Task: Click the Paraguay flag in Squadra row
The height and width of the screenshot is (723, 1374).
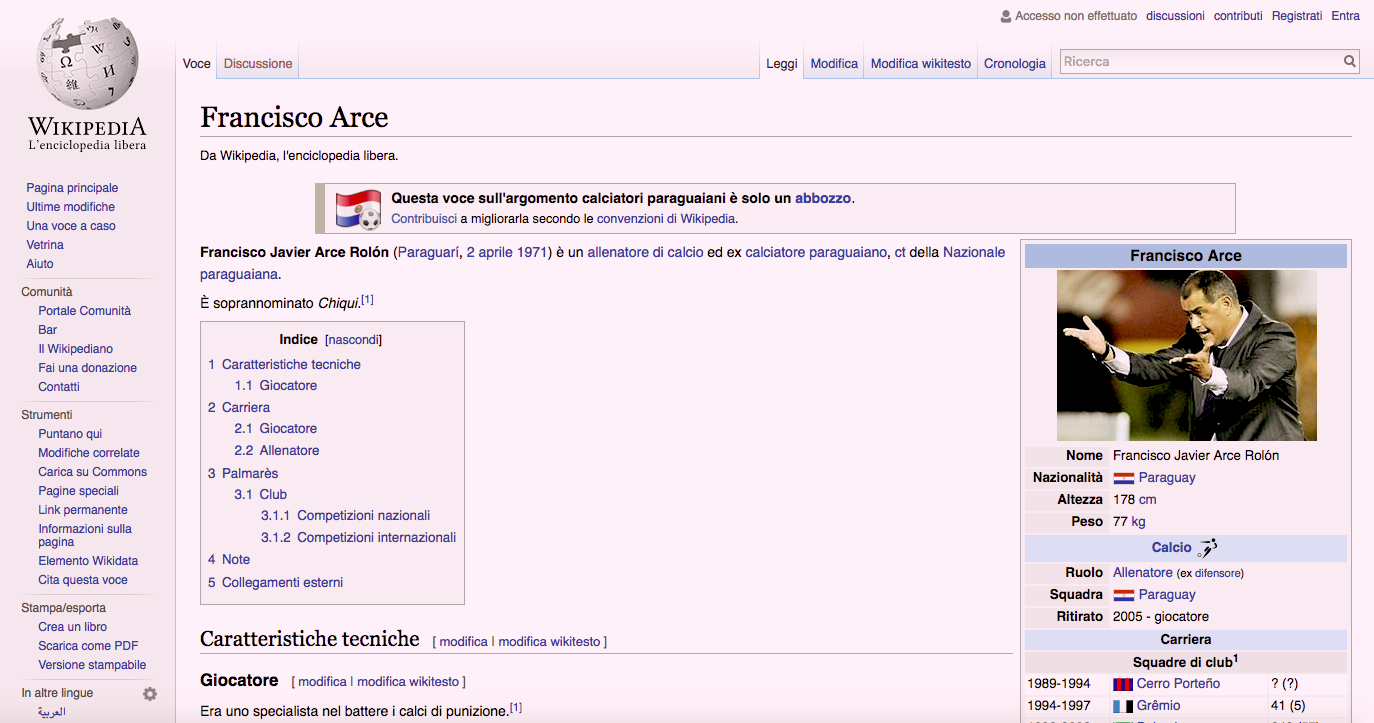Action: (1123, 595)
